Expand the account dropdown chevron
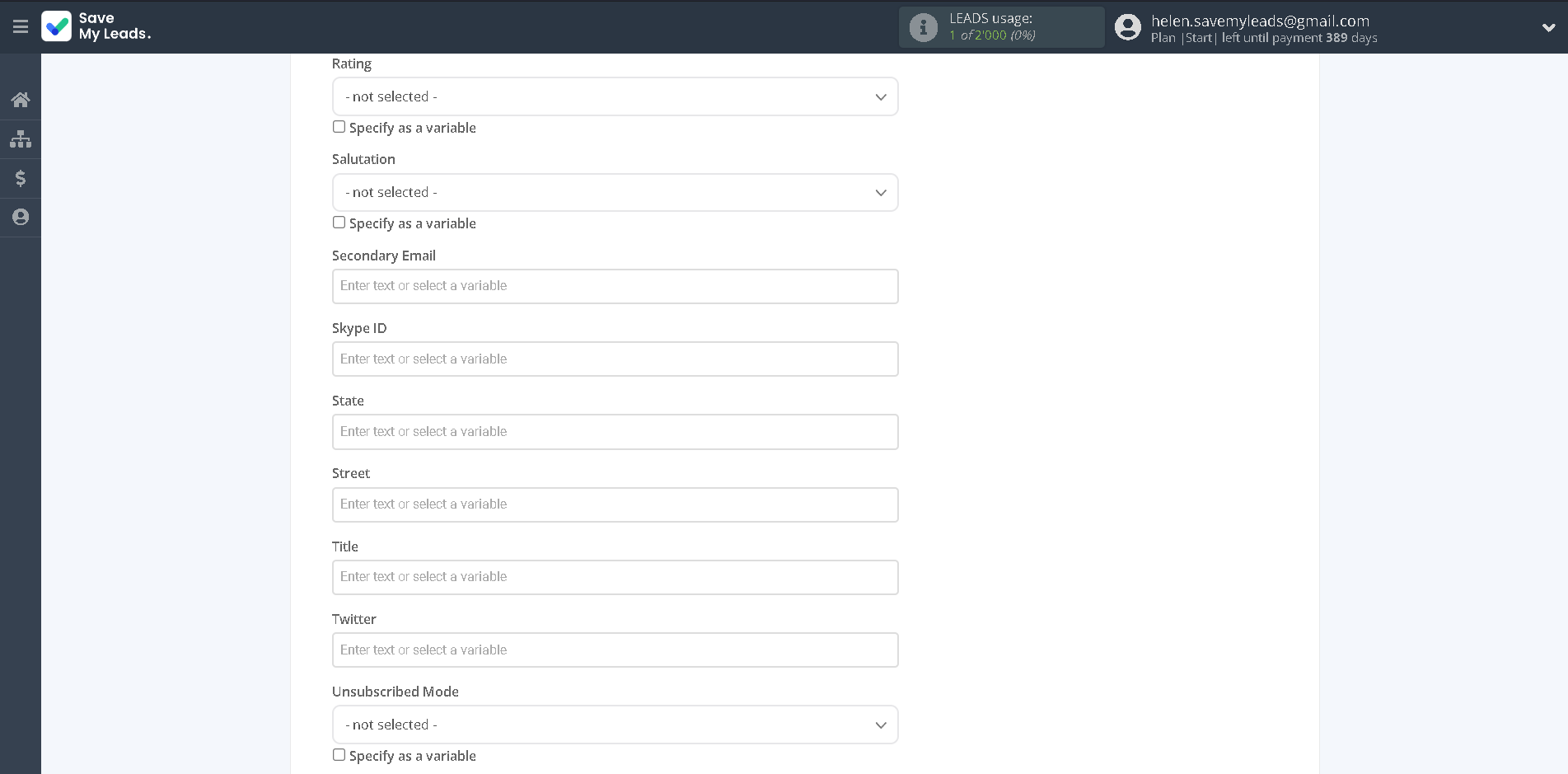The width and height of the screenshot is (1568, 774). coord(1548,27)
